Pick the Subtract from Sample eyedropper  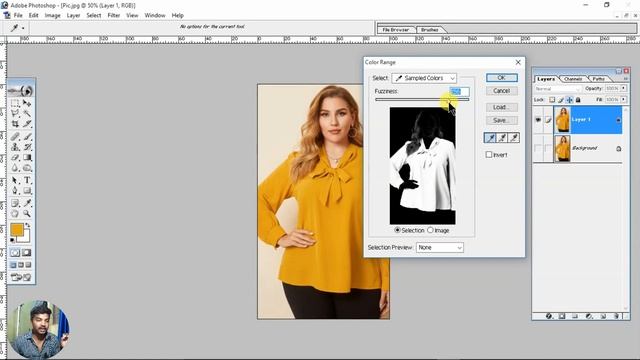[513, 138]
